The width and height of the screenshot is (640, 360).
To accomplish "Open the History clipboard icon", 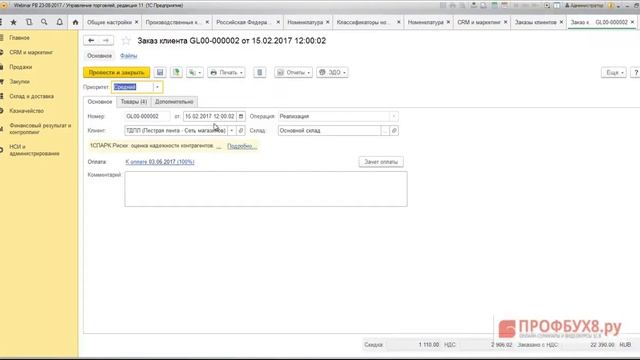I will tap(29, 22).
